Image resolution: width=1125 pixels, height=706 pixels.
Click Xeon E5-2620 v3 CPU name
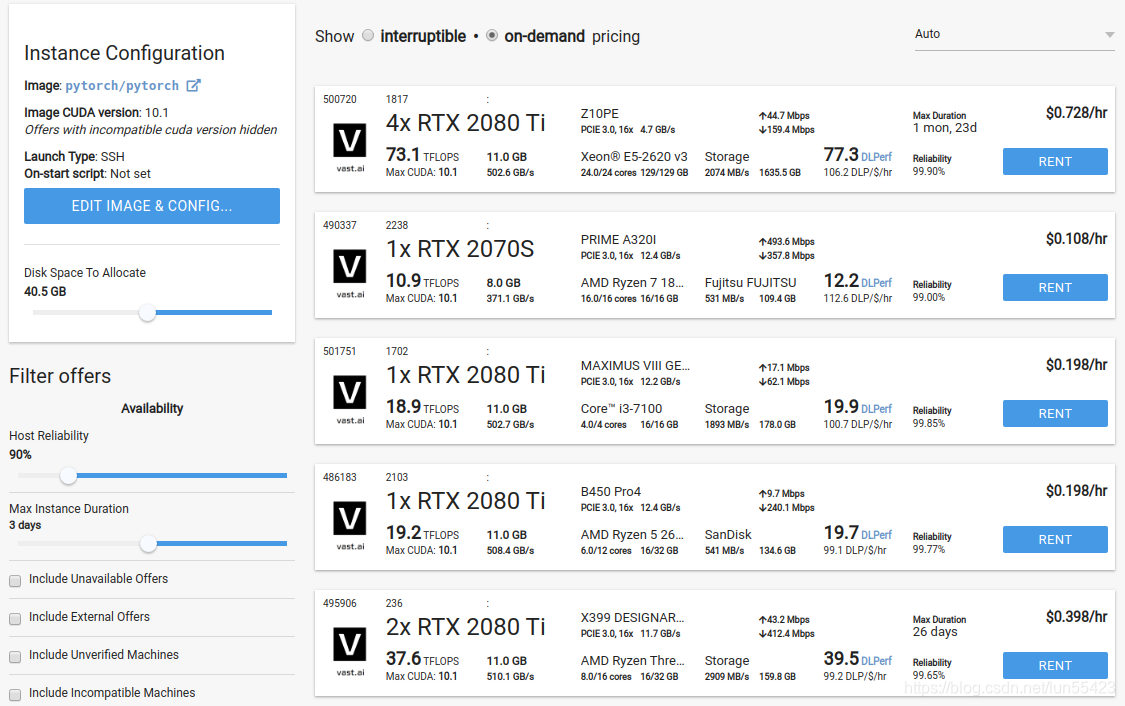(x=634, y=156)
